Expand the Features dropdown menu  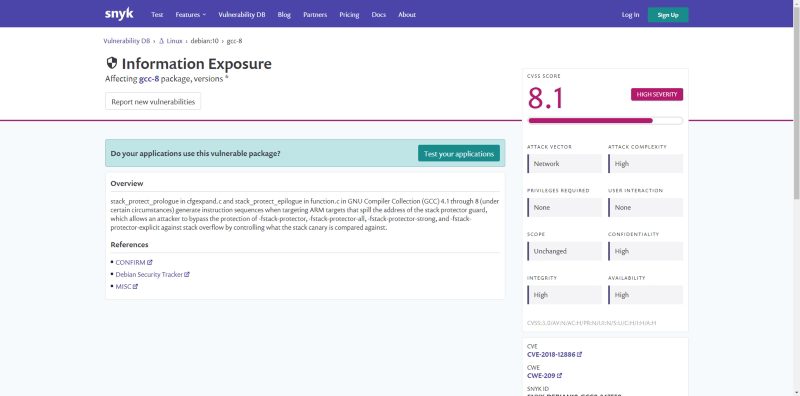[x=190, y=15]
